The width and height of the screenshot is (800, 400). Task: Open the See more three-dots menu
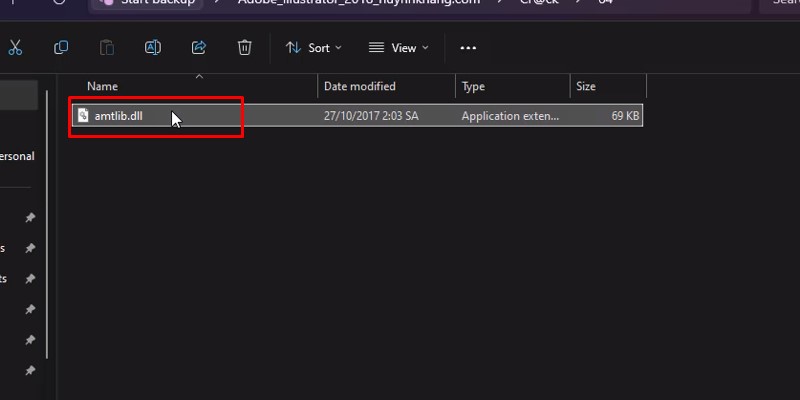pos(468,48)
